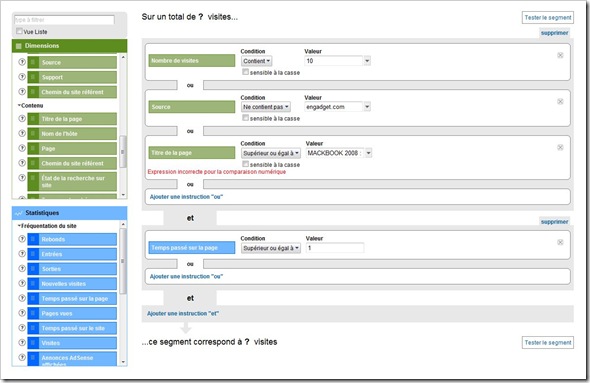
Task: Click help icon beside Visites metric
Action: point(22,343)
